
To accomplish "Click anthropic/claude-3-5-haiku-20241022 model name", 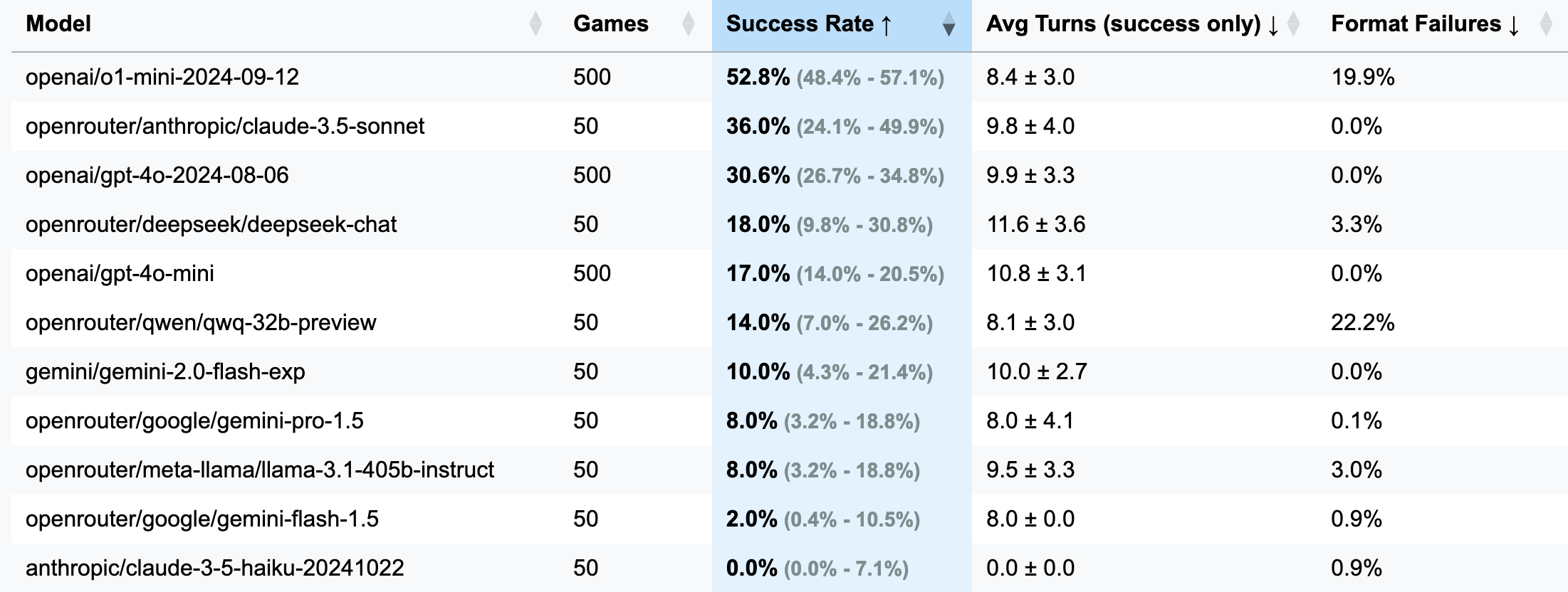I will click(215, 568).
